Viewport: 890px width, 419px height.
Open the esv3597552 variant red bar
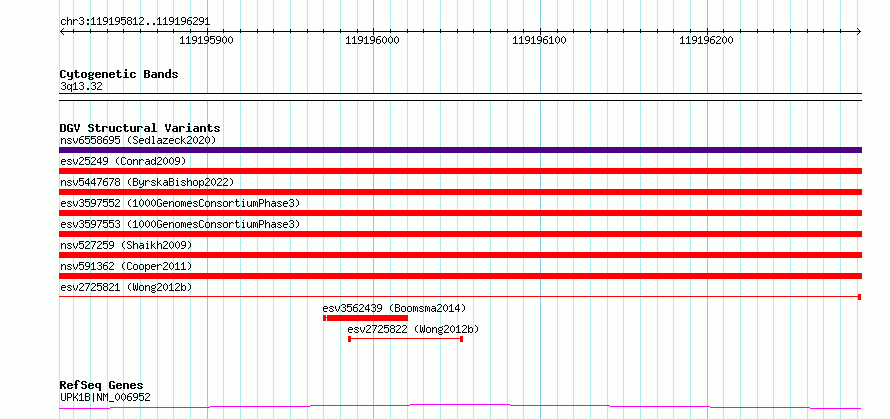[460, 213]
